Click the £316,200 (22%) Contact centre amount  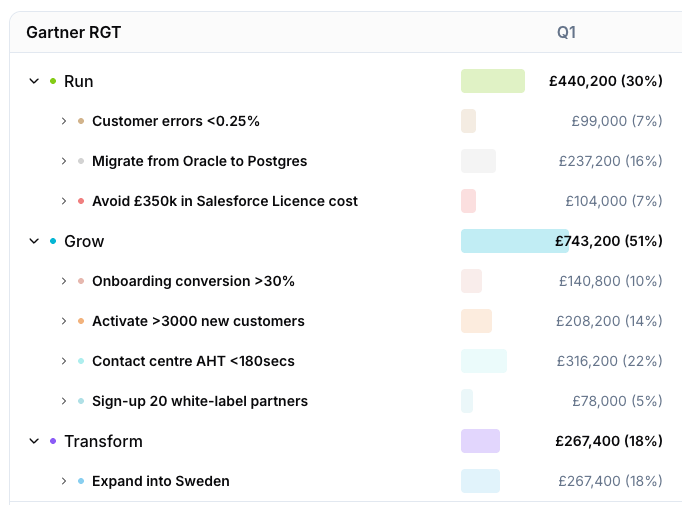coord(610,361)
